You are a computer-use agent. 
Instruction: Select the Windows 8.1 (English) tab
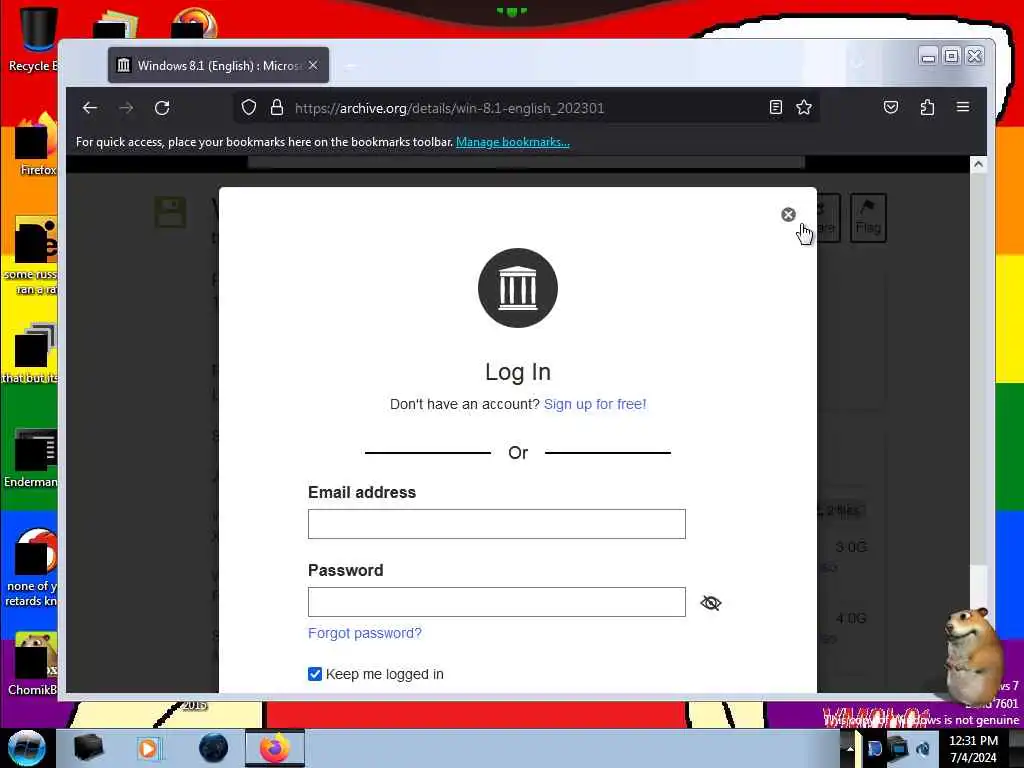pos(218,65)
